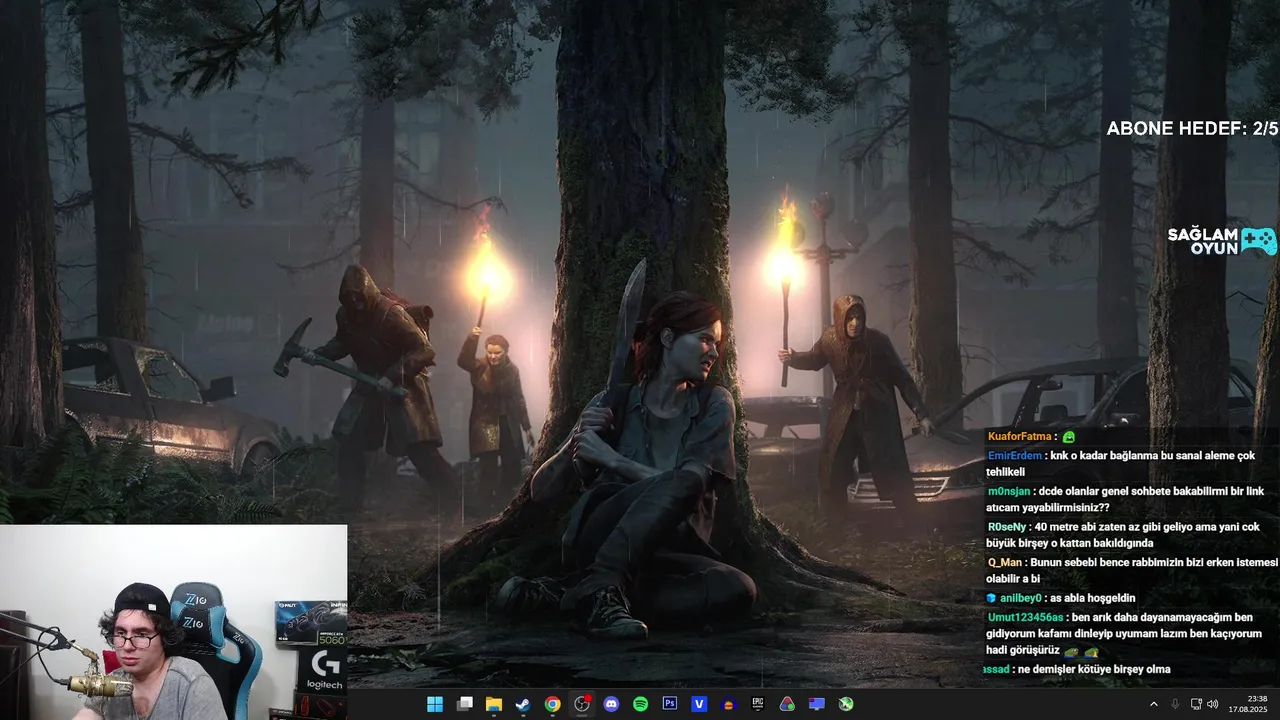Click the microphone tray icon
This screenshot has height=720, width=1280.
[x=1175, y=704]
